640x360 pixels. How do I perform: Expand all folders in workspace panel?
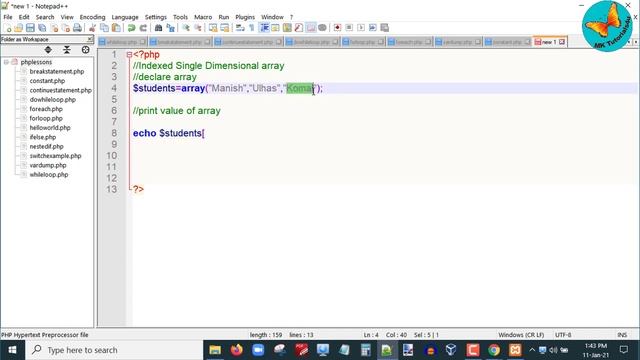[x=48, y=50]
